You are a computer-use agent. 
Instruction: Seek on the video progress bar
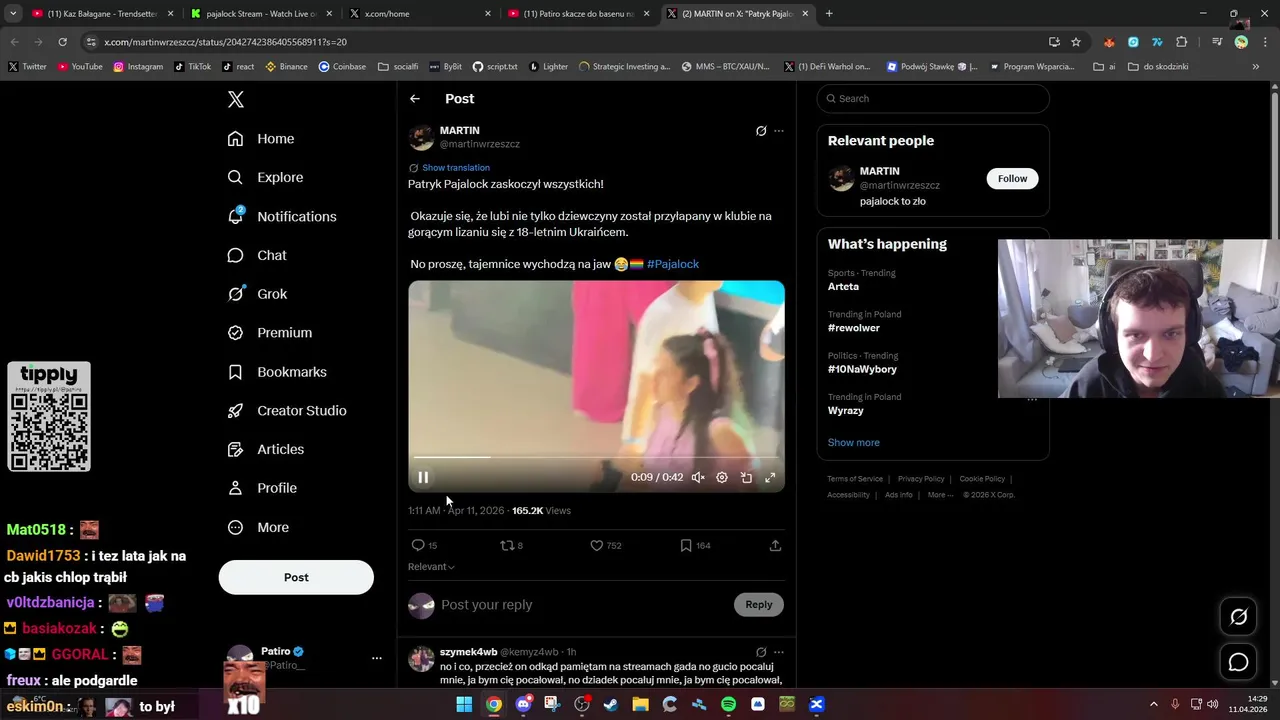[596, 457]
